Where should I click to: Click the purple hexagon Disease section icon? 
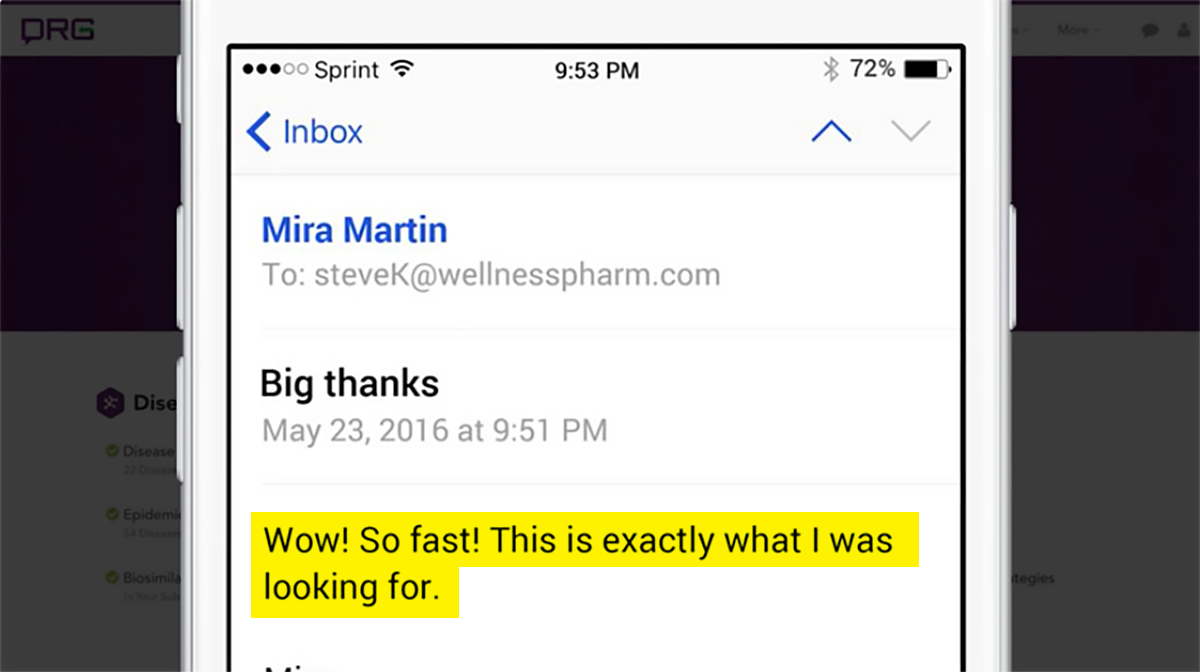(109, 403)
